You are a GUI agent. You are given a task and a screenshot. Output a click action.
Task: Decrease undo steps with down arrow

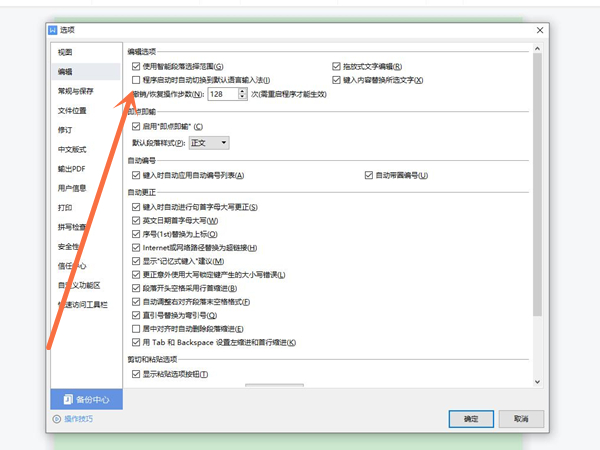tap(243, 97)
